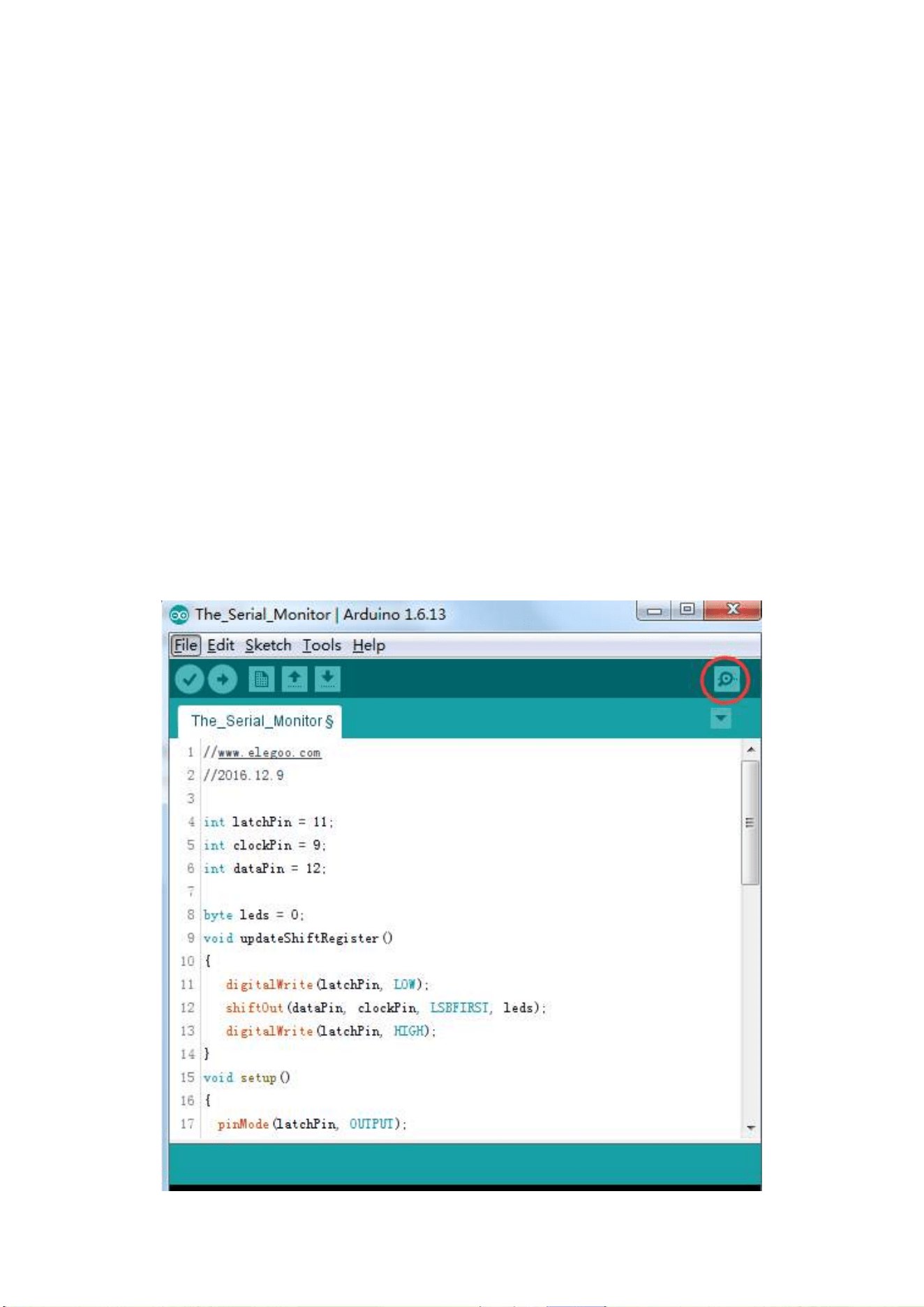This screenshot has width=924, height=1307.
Task: Expand the tab options dropdown arrow
Action: coord(721,718)
